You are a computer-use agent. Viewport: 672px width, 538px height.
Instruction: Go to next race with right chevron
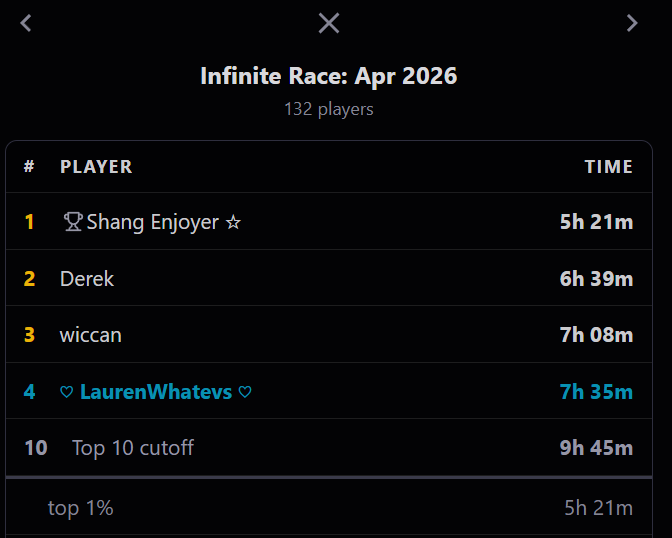point(632,23)
